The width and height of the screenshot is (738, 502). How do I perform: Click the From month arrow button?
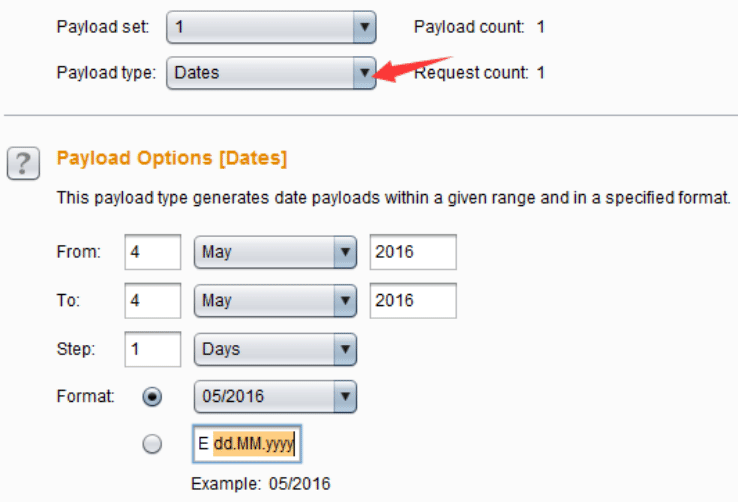pos(345,252)
